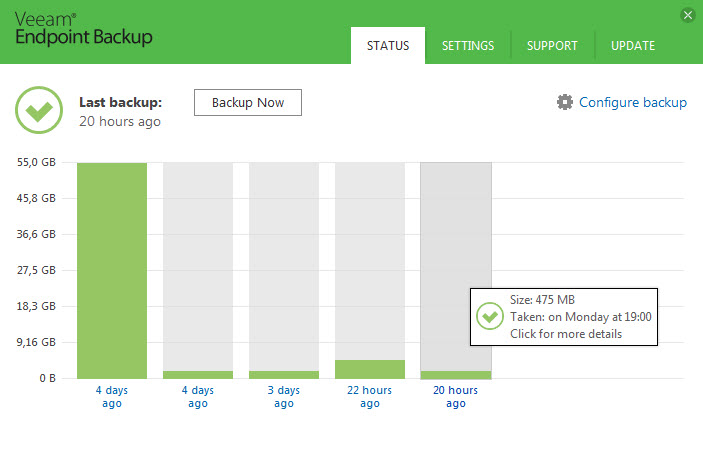
Task: Start a backup with Backup Now
Action: pos(248,102)
